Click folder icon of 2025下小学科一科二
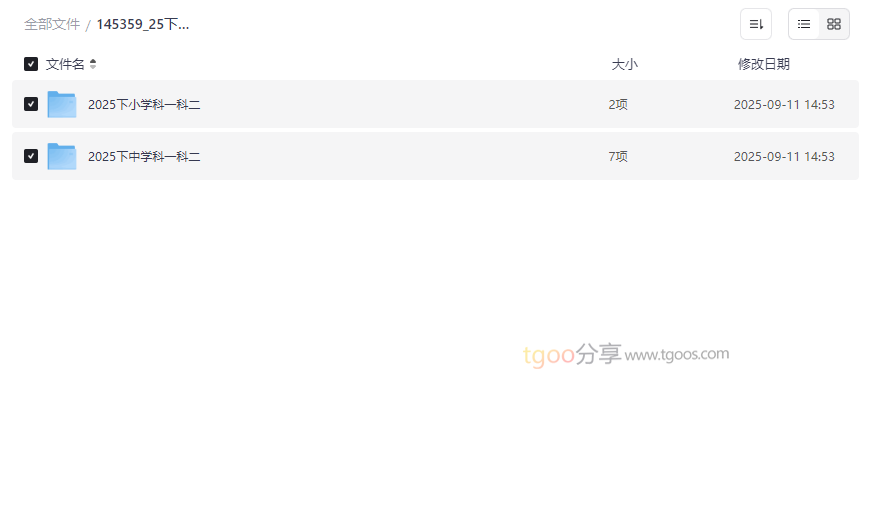This screenshot has width=874, height=514. coord(62,104)
